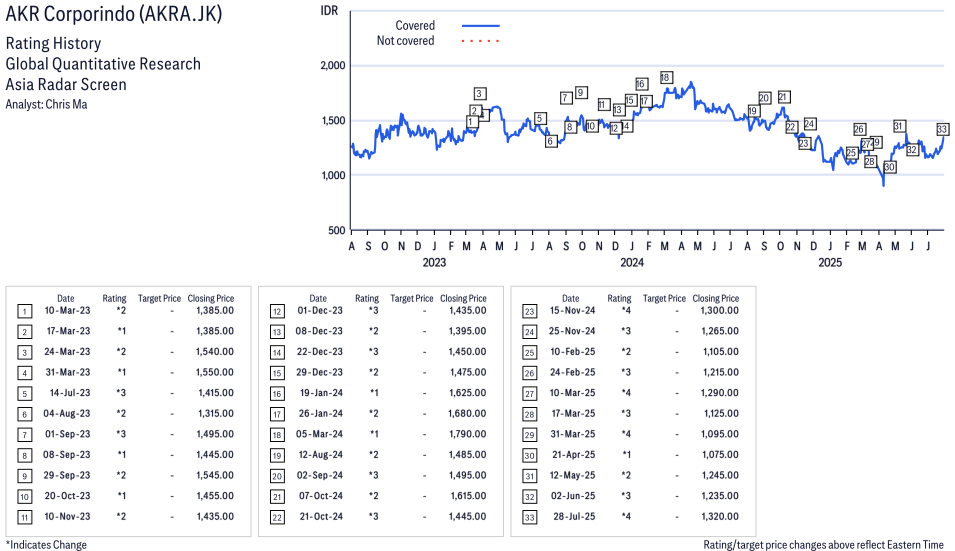The image size is (955, 551).
Task: Click the 29-Sep-23 date cell
Action: 67,476
